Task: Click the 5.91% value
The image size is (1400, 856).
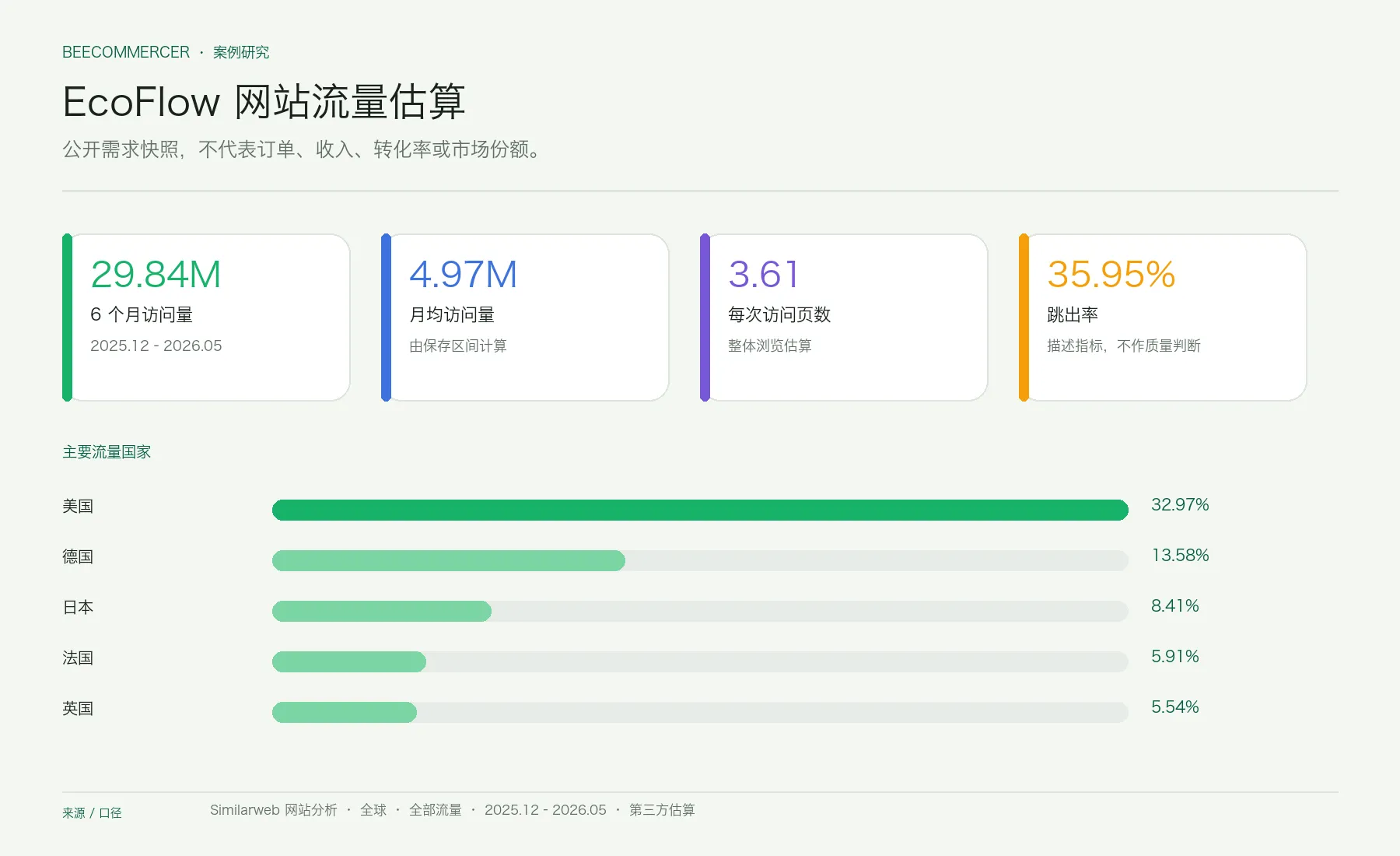Action: coord(1175,656)
